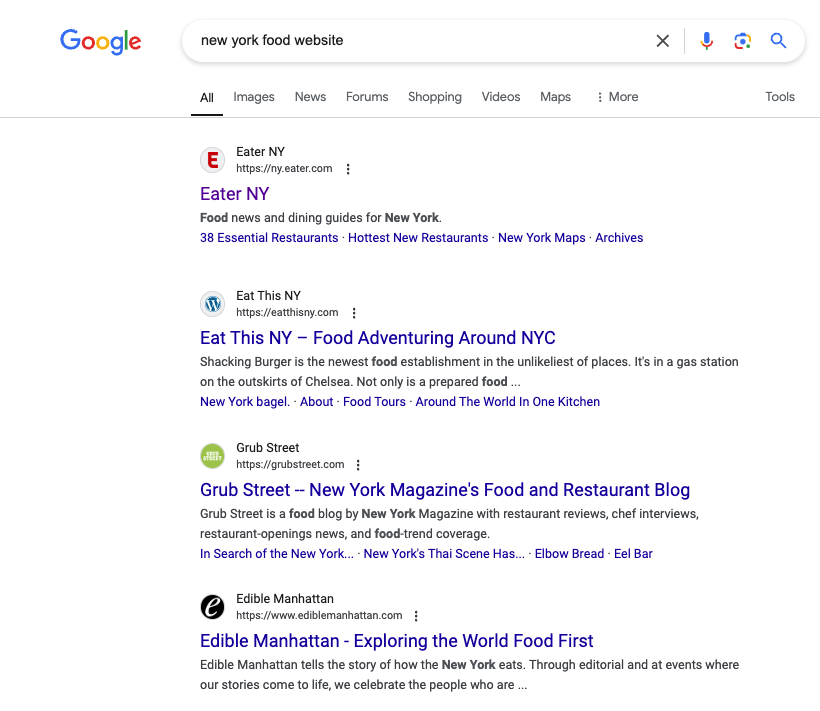
Task: Switch to the Shopping tab
Action: click(435, 97)
